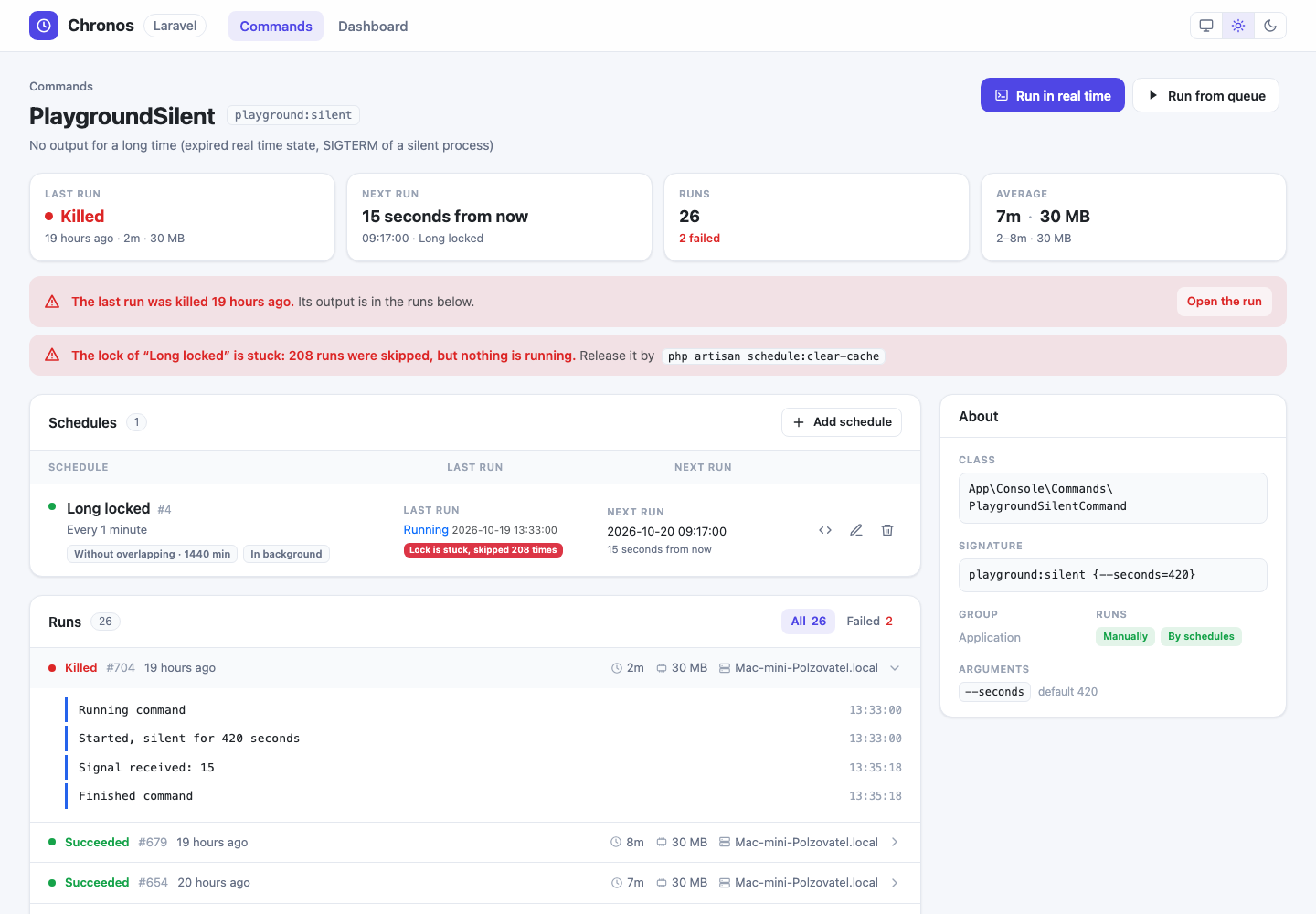1316x914 pixels.
Task: Click 'Lock is stuck, skipped 208 times' badge
Action: [483, 550]
